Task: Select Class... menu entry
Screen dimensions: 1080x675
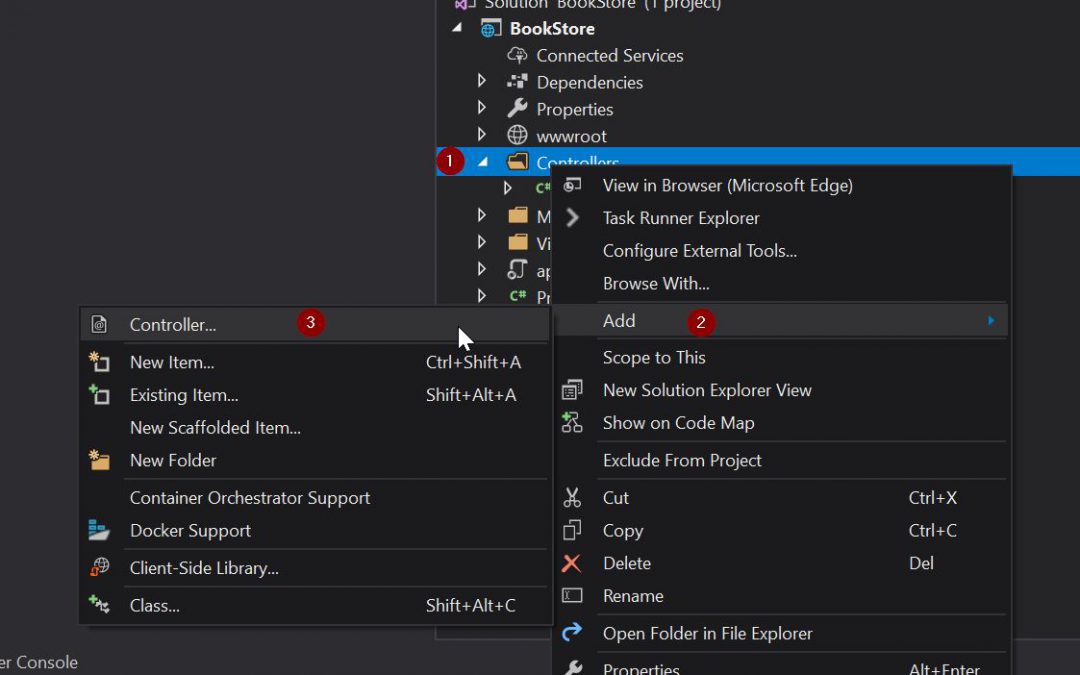Action: pos(155,606)
